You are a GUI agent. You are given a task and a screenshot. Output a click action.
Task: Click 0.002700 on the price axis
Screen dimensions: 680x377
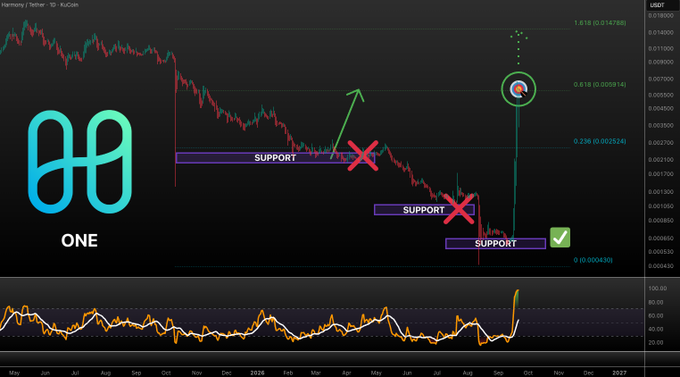coord(661,143)
